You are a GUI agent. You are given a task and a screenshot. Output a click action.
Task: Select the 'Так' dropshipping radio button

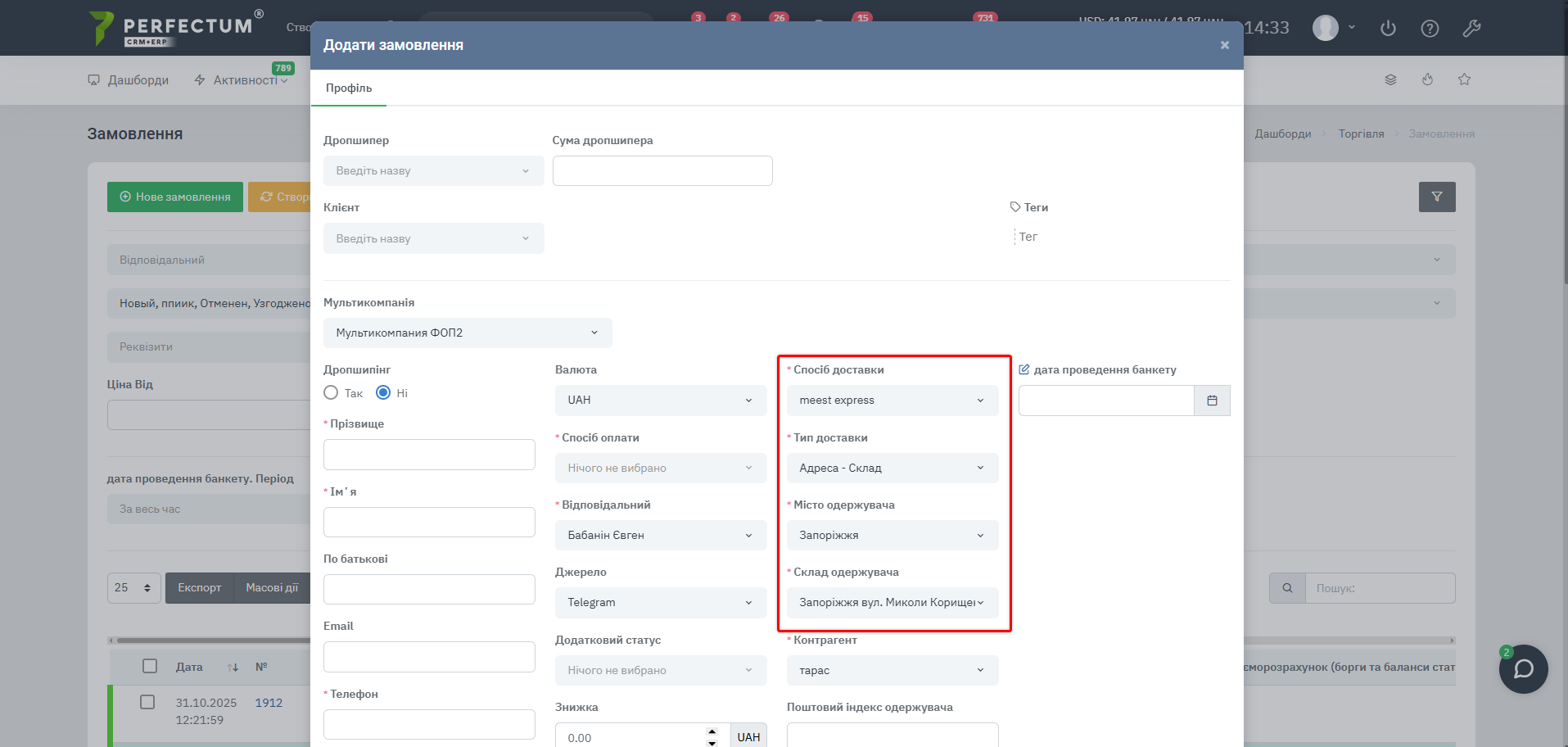[331, 393]
